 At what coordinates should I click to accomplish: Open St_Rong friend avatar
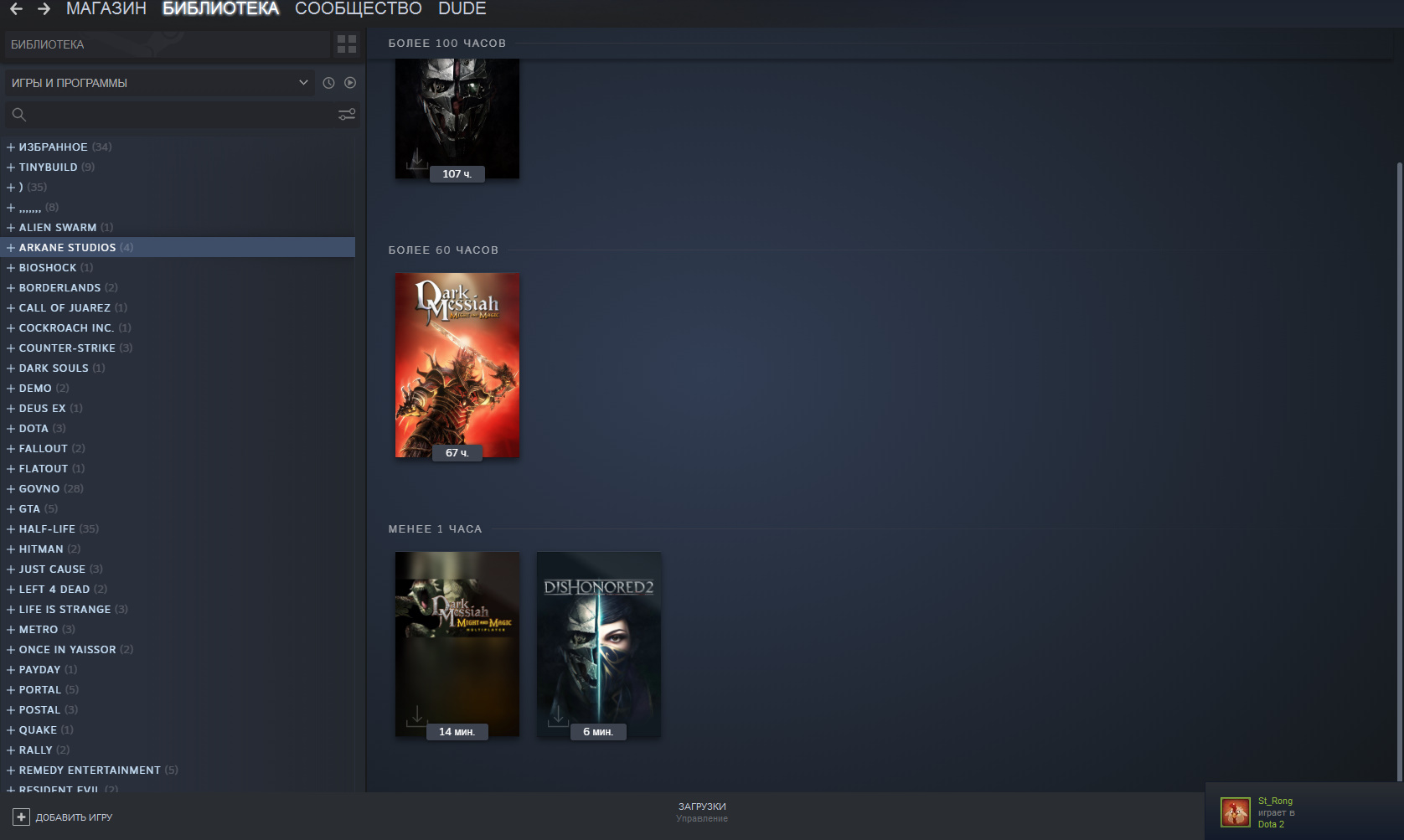pyautogui.click(x=1236, y=812)
